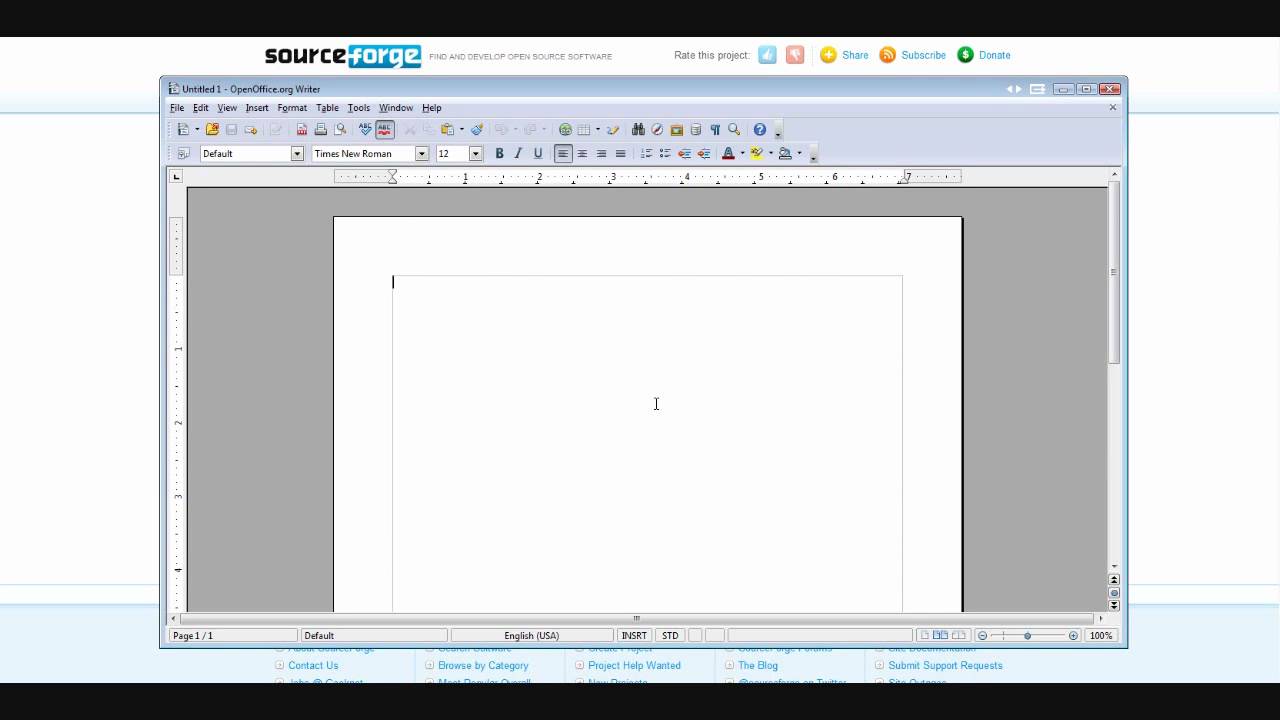Open Data Sources icon
Viewport: 1280px width, 720px height.
(695, 129)
